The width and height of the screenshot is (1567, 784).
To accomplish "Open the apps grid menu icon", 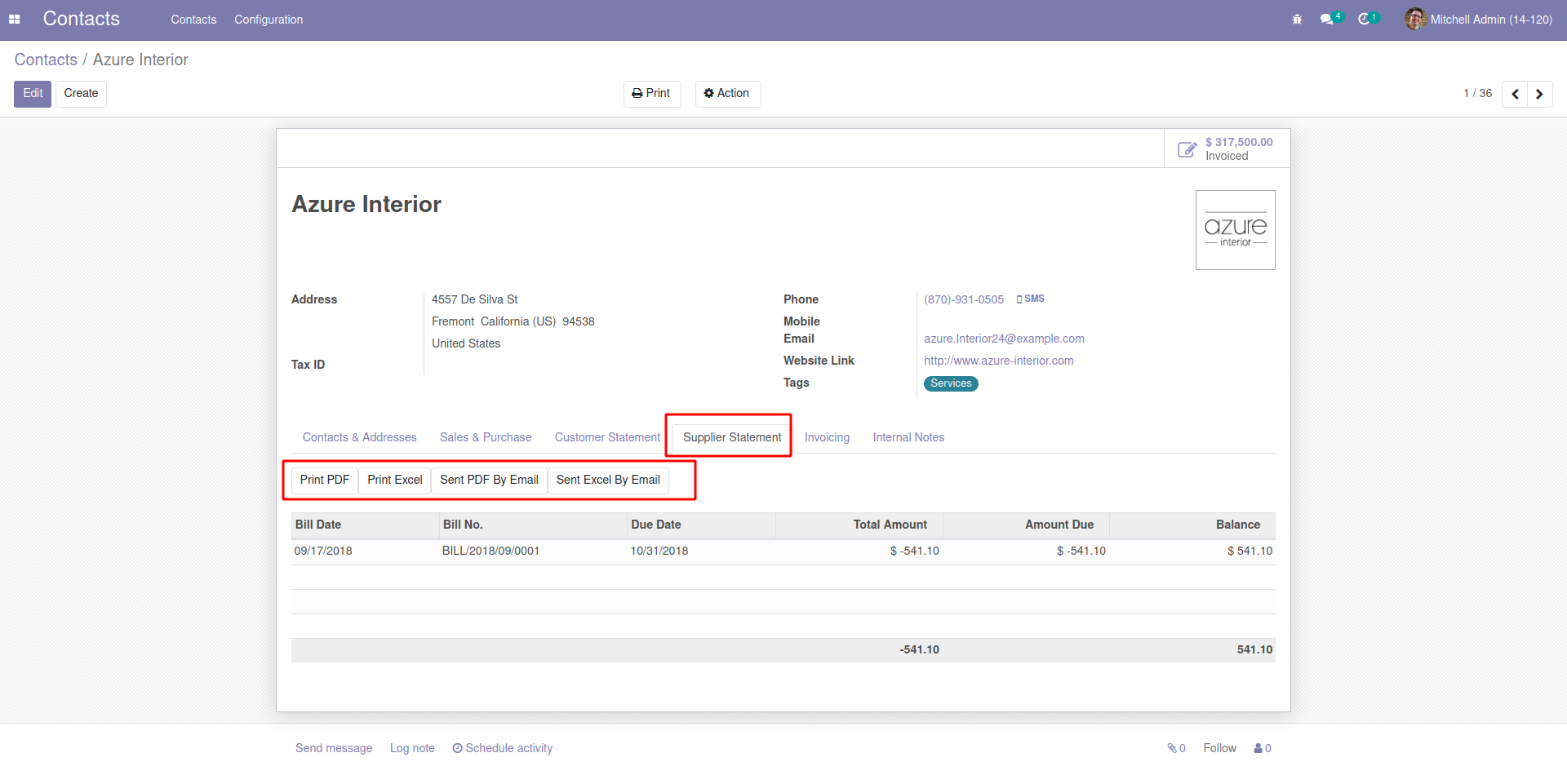I will [14, 20].
